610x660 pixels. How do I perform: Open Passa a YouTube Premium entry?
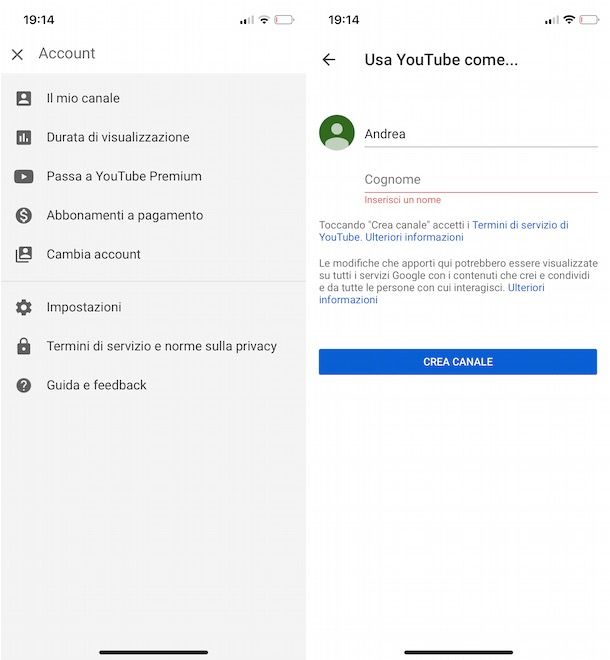(153, 176)
